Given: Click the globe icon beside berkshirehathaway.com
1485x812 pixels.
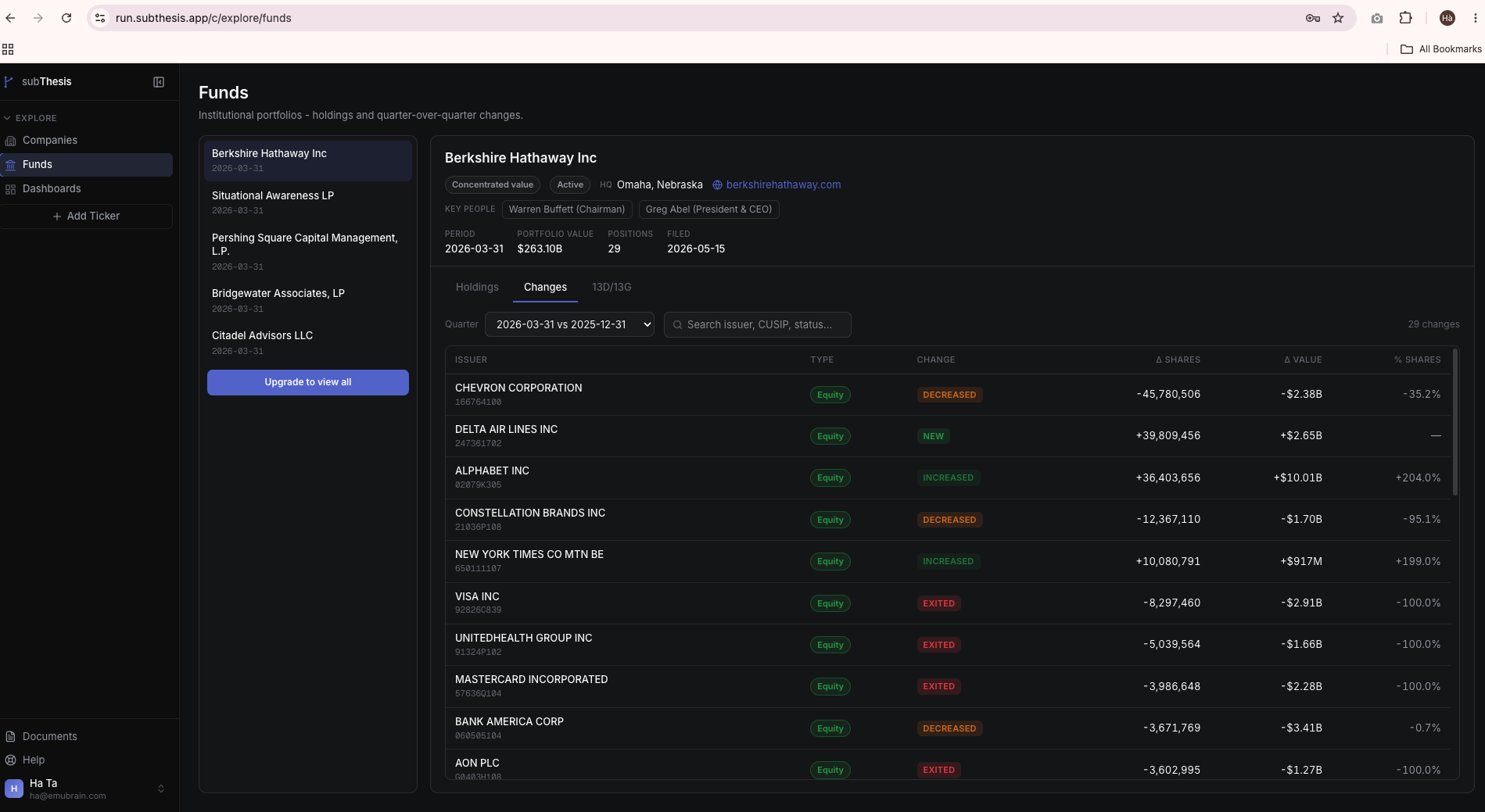Looking at the screenshot, I should (717, 185).
